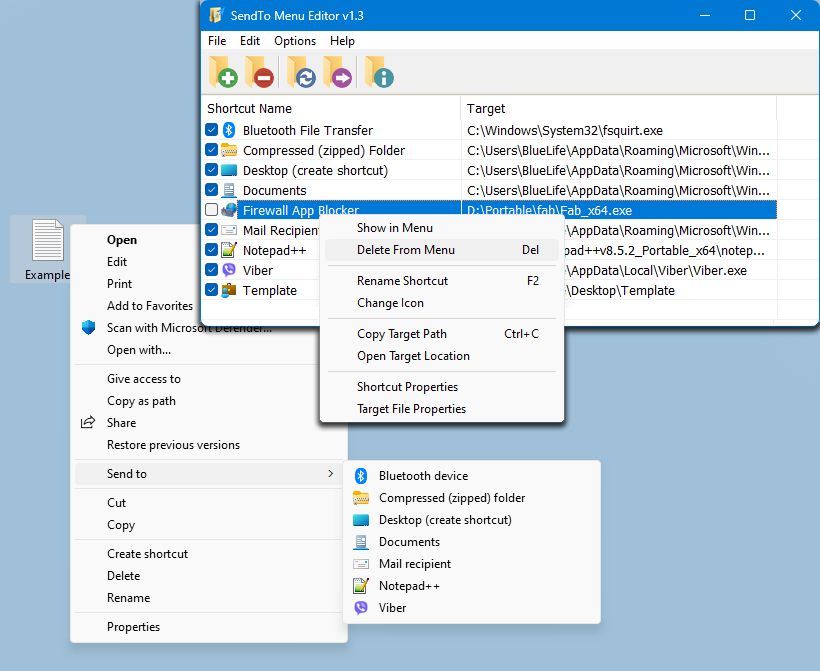Click the fsquirt.exe target path cell
The height and width of the screenshot is (671, 820).
tap(619, 130)
